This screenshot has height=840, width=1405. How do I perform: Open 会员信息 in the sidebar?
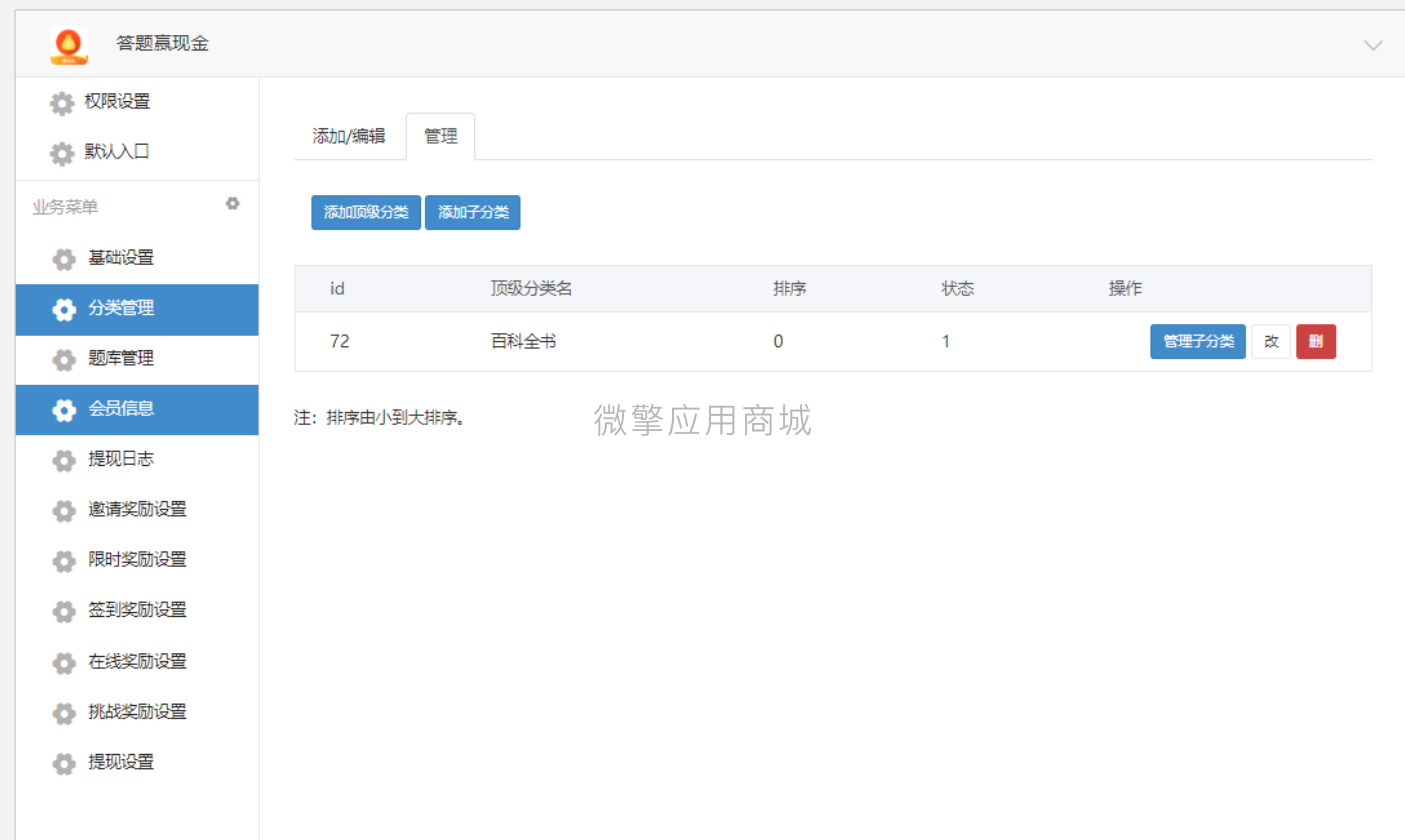[137, 410]
